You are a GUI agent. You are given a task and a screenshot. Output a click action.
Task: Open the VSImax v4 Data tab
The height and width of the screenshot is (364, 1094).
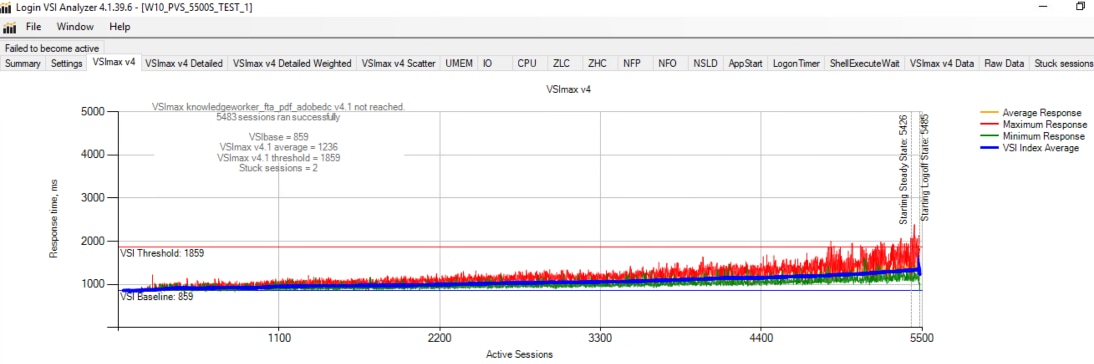coord(942,63)
